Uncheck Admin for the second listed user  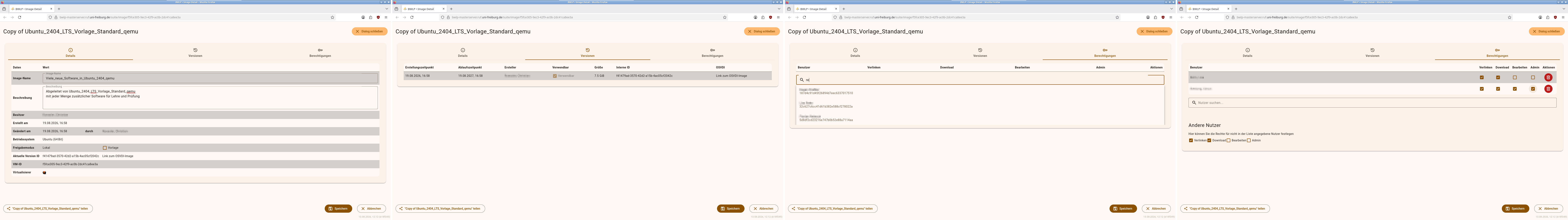pyautogui.click(x=1533, y=89)
